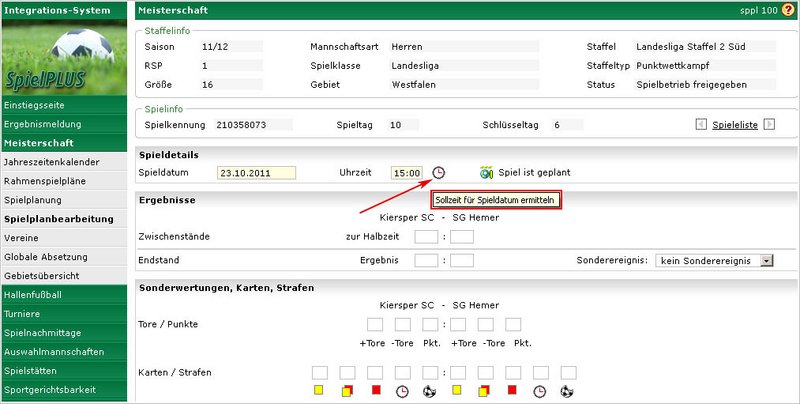Screen dimensions: 800x404
Task: Click the Spieldatum field showing 23.10.2011
Action: pyautogui.click(x=256, y=172)
